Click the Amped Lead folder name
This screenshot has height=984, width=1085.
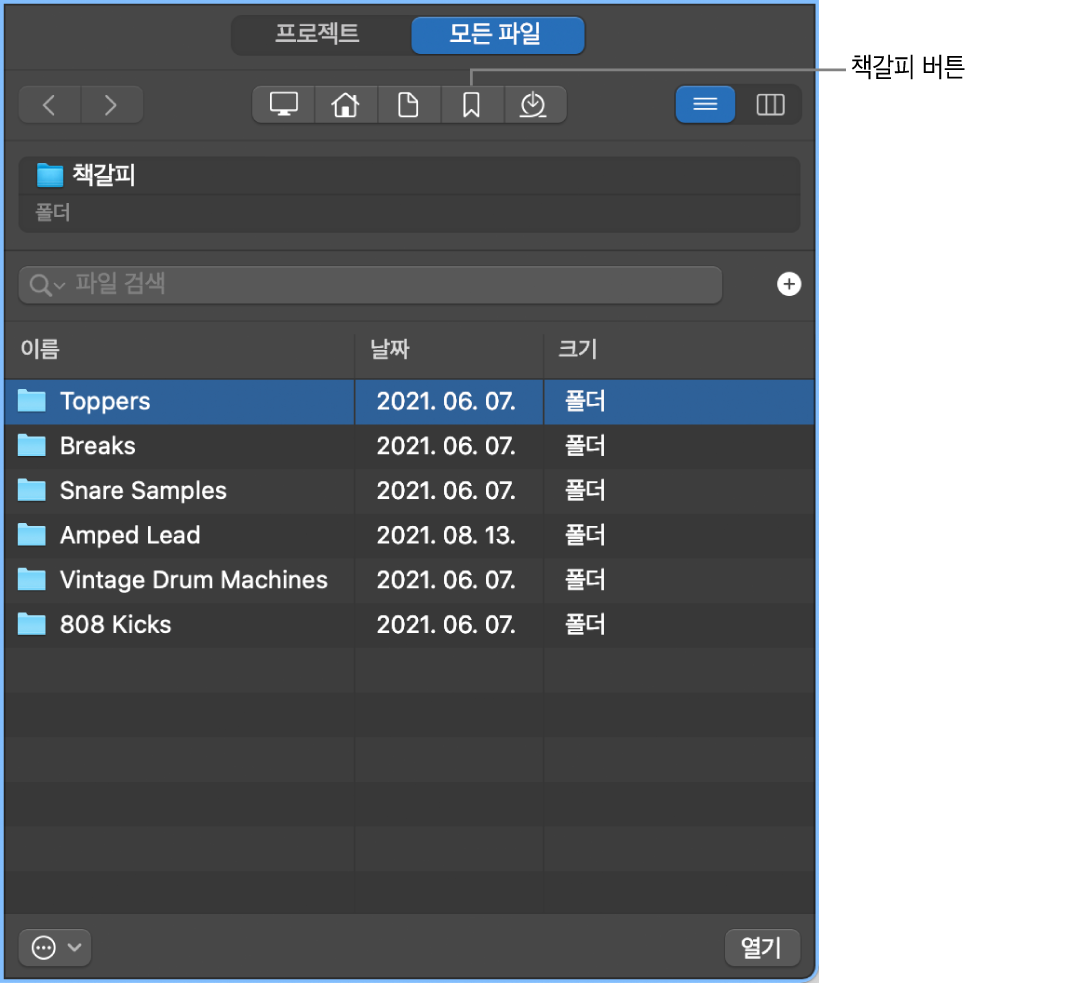click(x=130, y=536)
